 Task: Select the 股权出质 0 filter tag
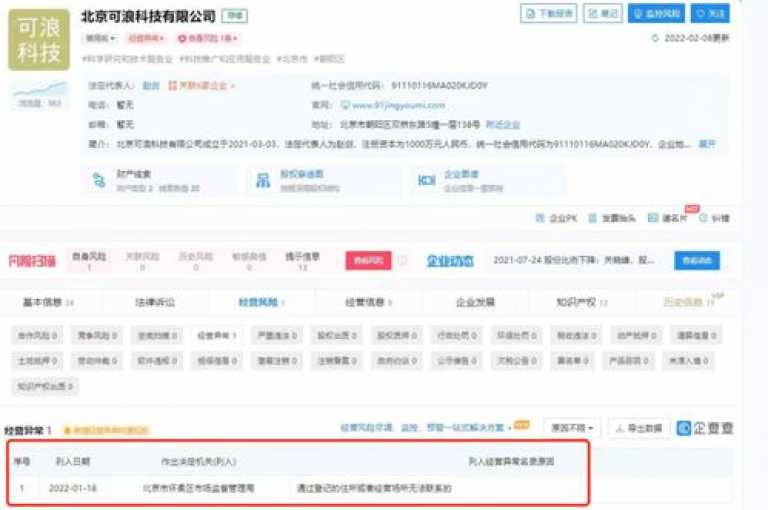tap(336, 336)
